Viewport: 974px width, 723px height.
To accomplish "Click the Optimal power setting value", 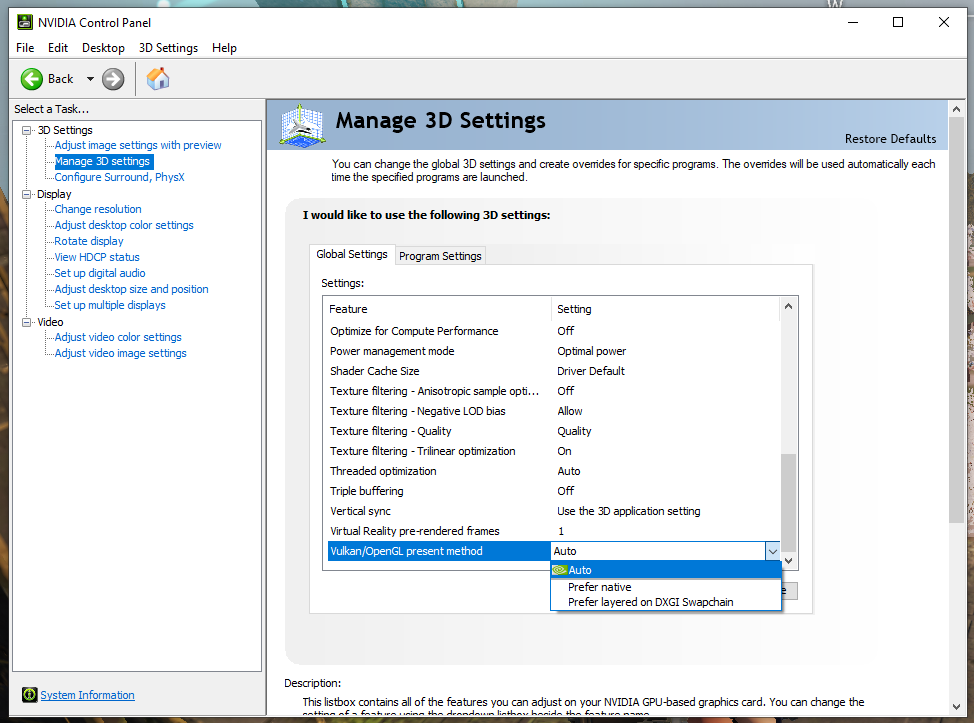I will (x=591, y=351).
